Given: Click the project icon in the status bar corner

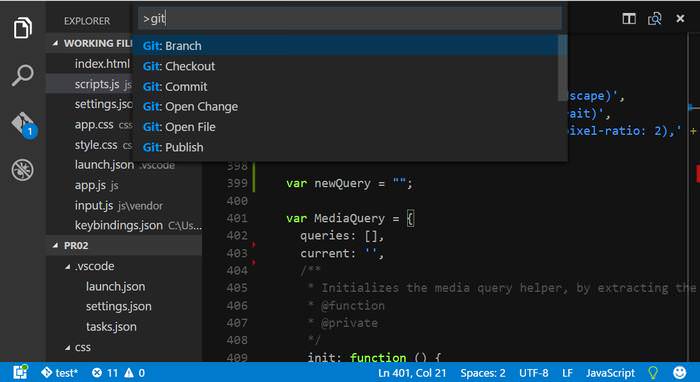Looking at the screenshot, I should (21, 372).
